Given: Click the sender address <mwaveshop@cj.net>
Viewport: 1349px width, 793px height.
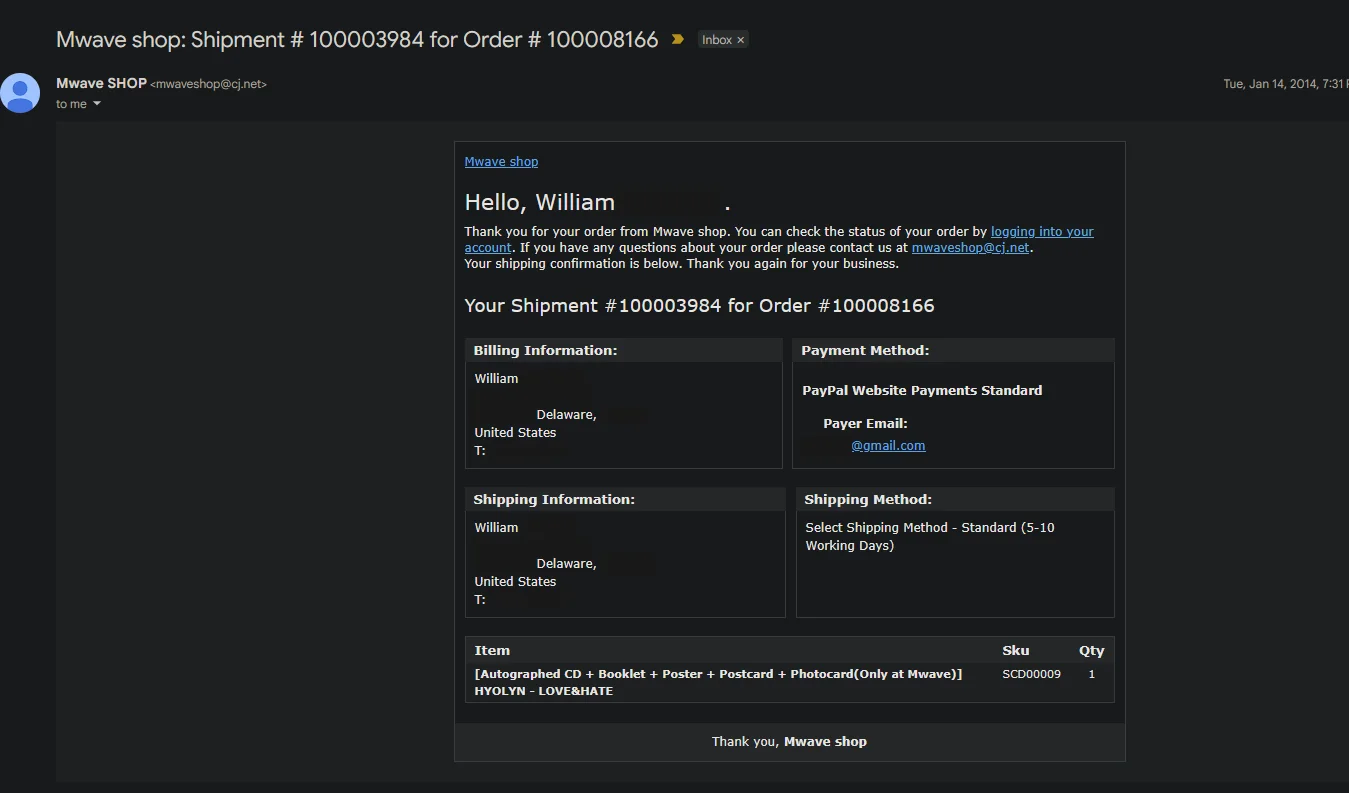Looking at the screenshot, I should coord(208,84).
